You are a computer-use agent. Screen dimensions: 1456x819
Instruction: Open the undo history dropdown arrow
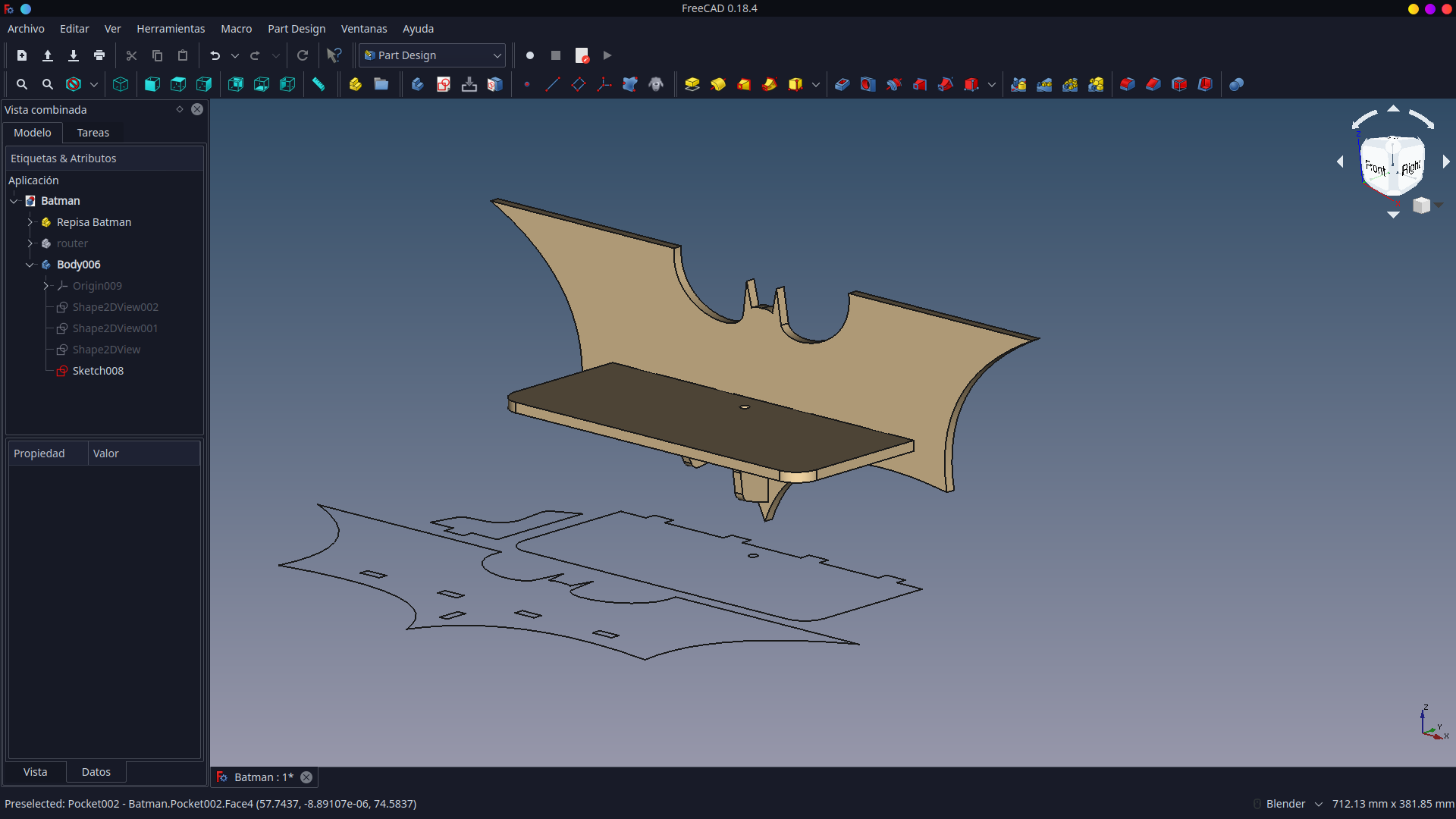pos(235,55)
